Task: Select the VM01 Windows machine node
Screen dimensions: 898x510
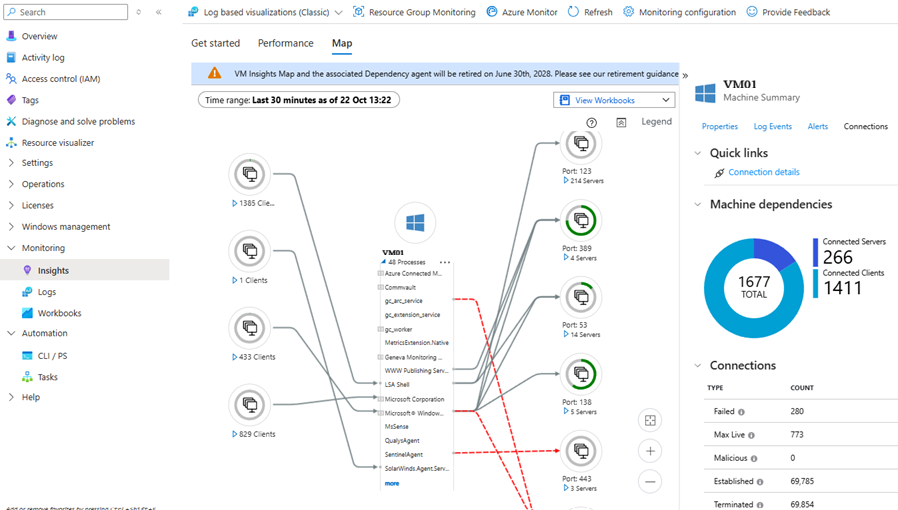Action: coord(415,223)
